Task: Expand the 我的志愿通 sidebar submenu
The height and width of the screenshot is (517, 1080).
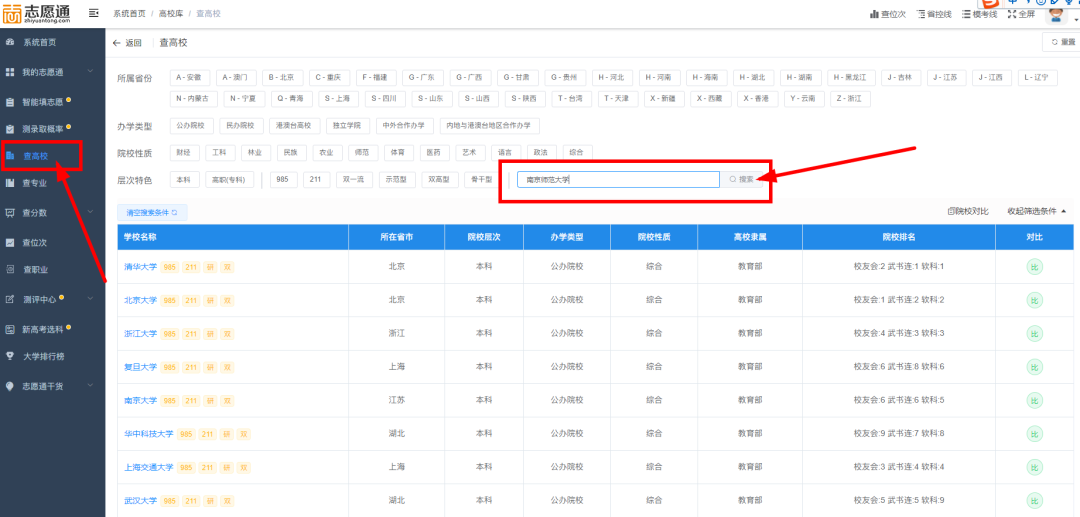Action: coord(90,73)
